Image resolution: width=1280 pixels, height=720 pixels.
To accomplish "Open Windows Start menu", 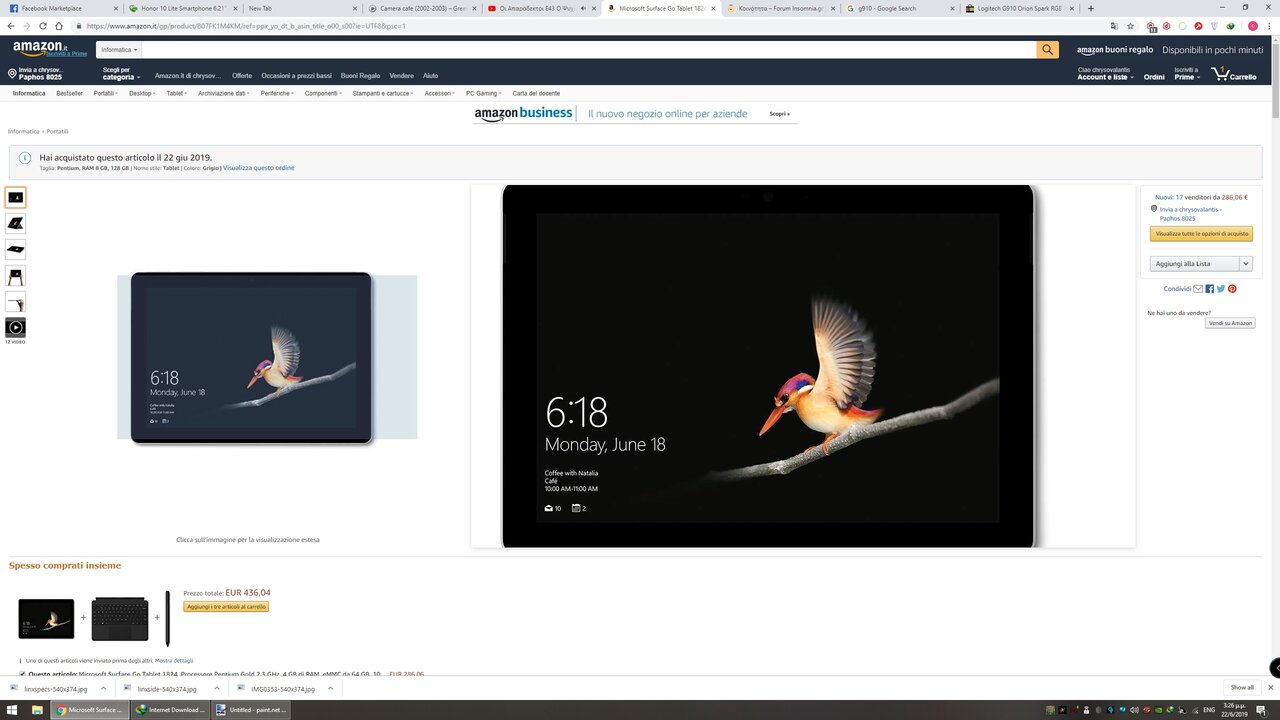I will [x=10, y=710].
